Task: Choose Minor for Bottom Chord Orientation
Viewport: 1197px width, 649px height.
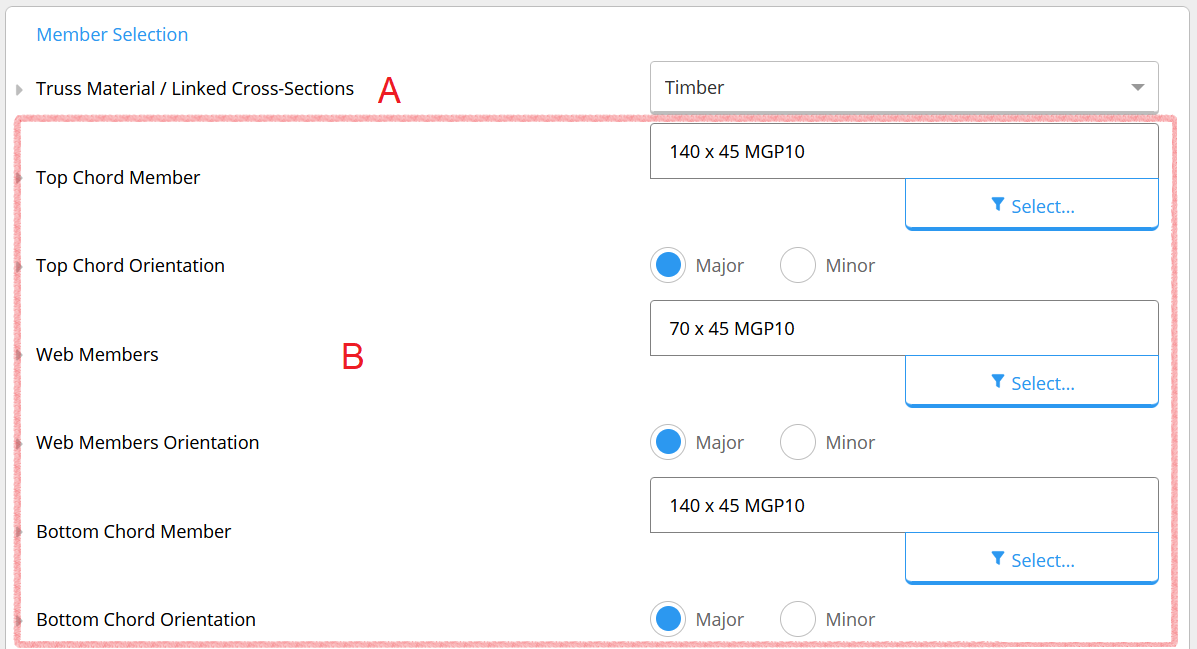Action: coord(798,619)
